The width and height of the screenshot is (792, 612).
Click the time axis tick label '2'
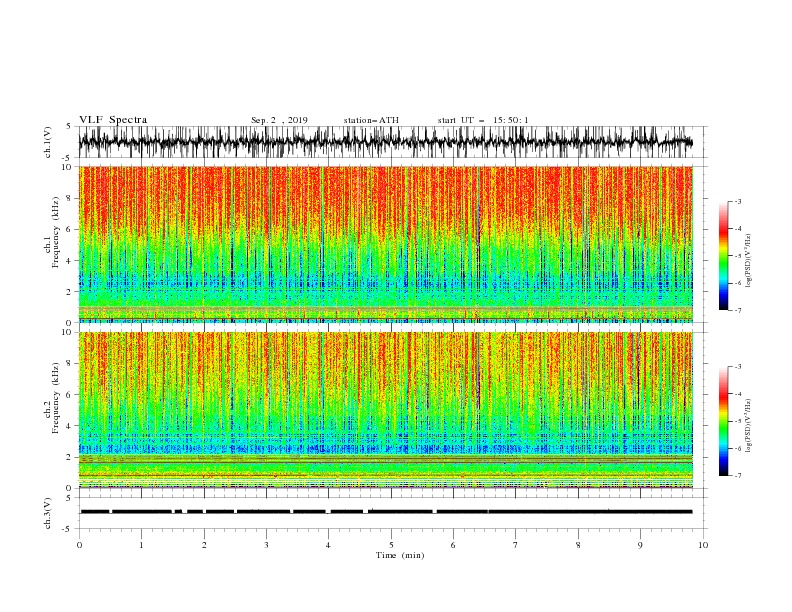click(x=204, y=545)
